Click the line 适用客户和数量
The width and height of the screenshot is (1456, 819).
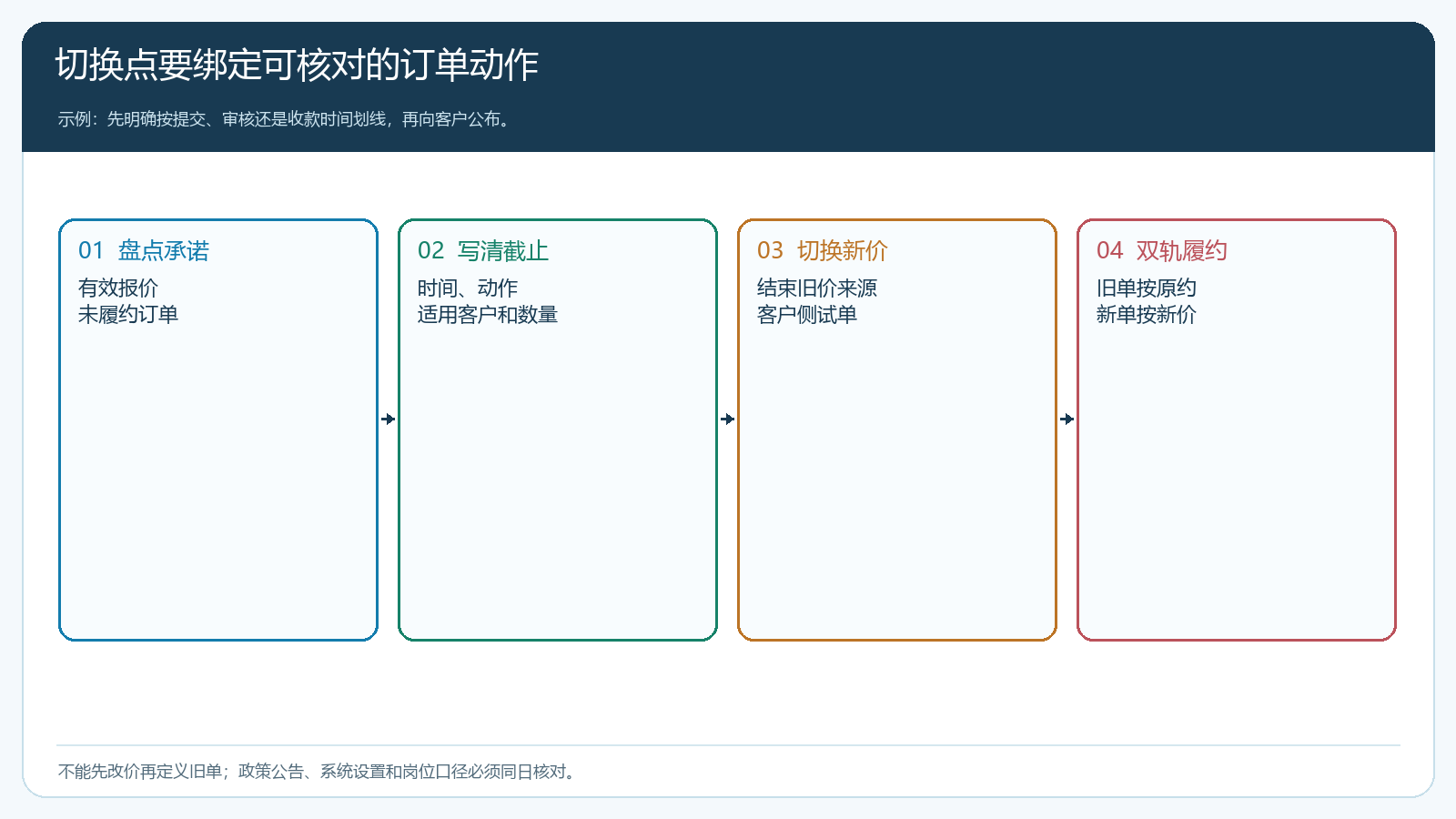(488, 315)
